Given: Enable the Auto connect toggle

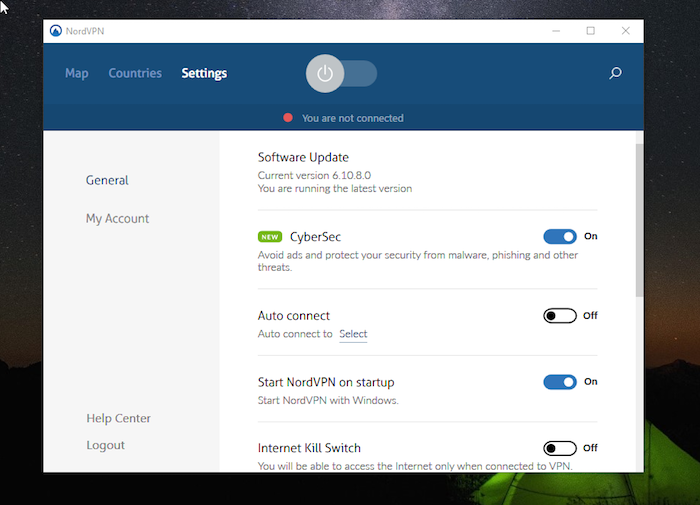Looking at the screenshot, I should pos(560,316).
